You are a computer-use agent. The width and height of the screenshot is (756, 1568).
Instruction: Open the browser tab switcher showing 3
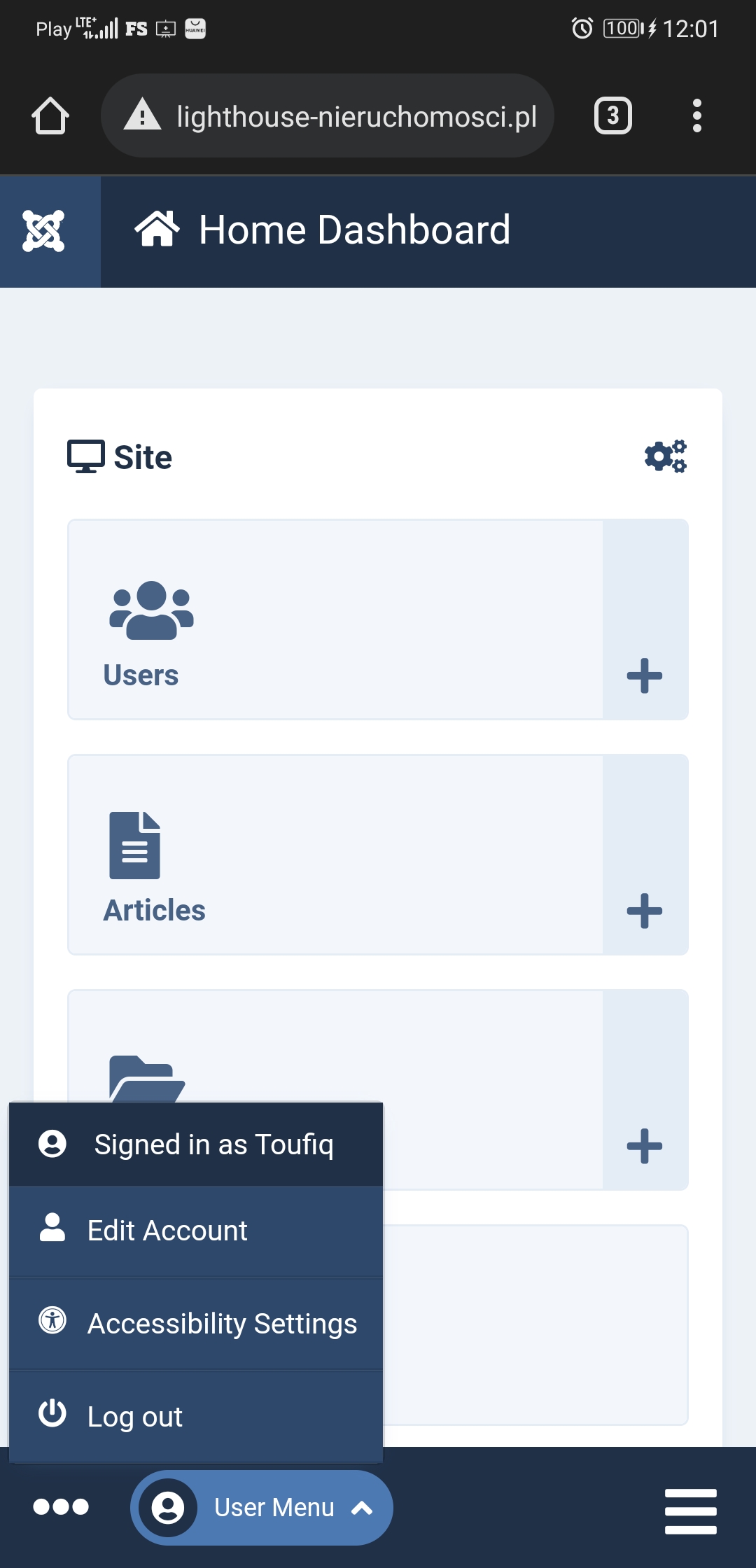tap(612, 115)
